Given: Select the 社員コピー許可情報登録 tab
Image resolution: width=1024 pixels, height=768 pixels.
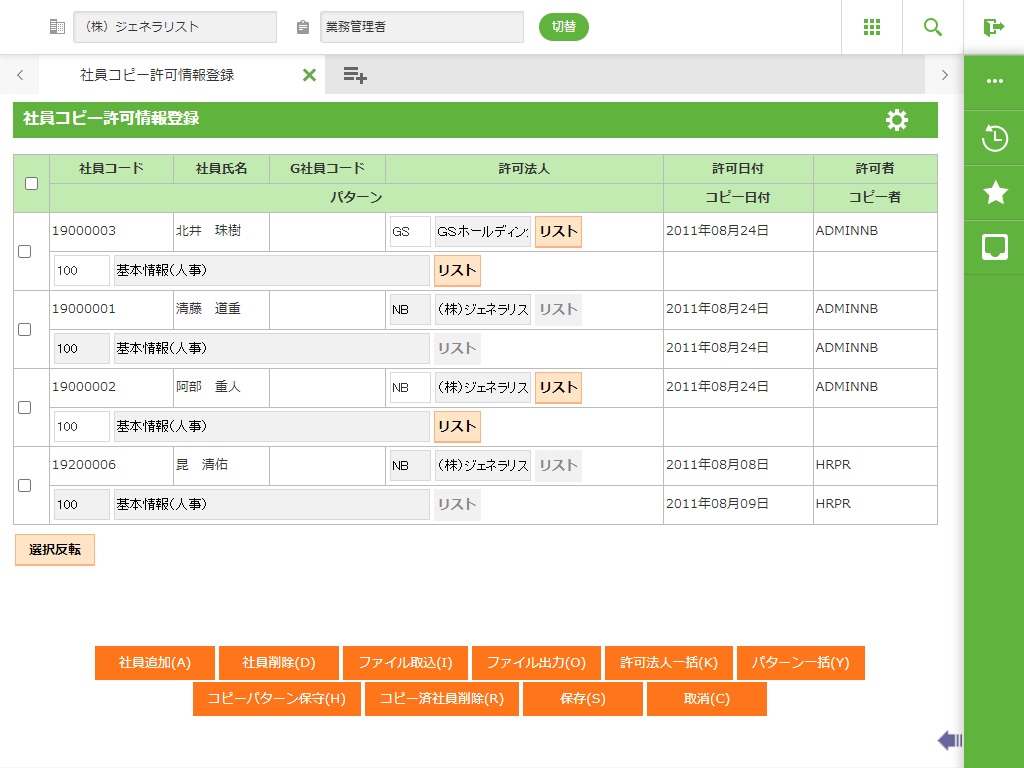Looking at the screenshot, I should tap(157, 75).
